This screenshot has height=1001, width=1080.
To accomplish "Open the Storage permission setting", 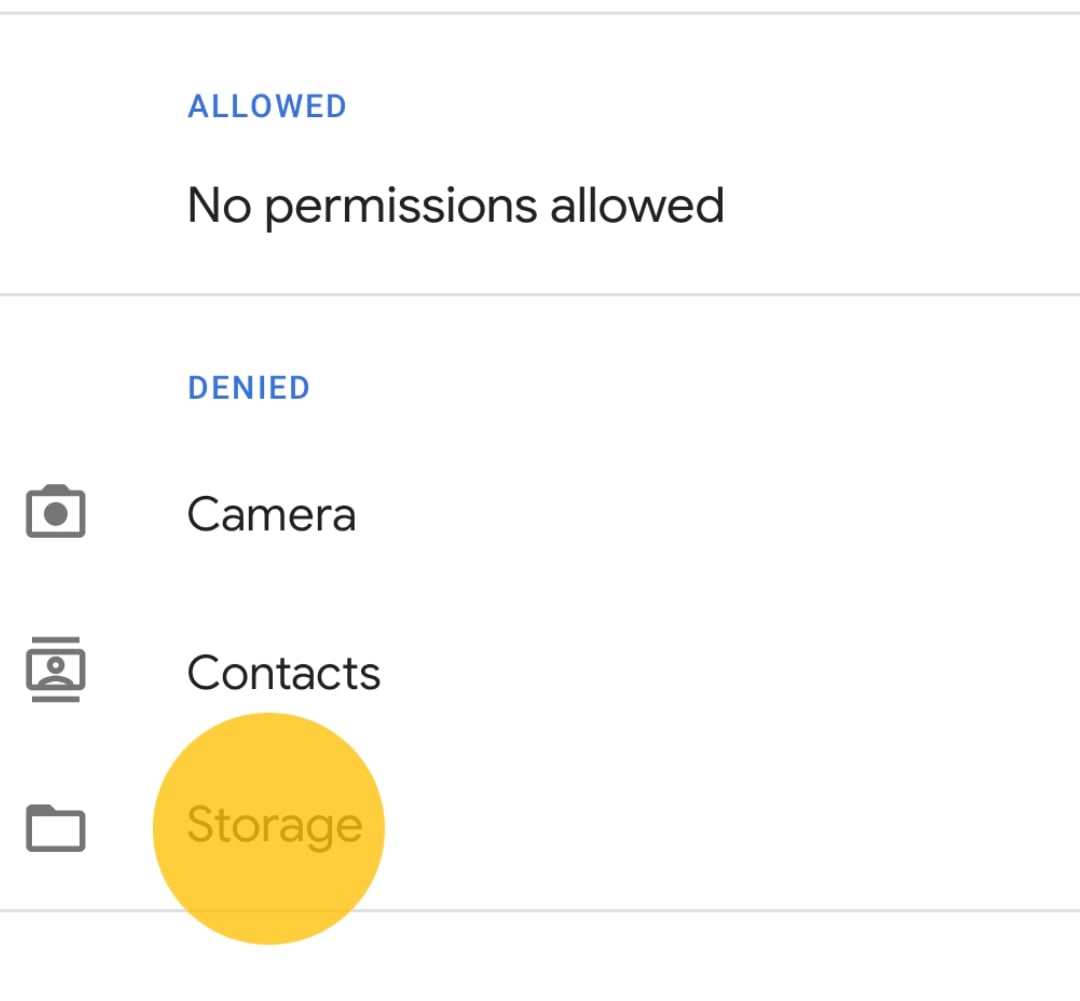I will point(540,828).
